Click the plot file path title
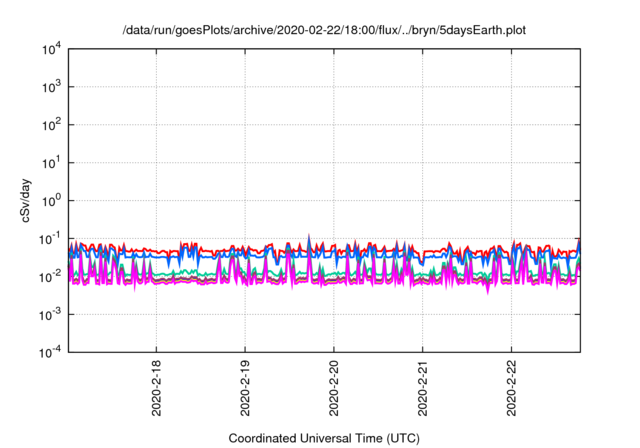The height and width of the screenshot is (448, 640). click(x=324, y=31)
